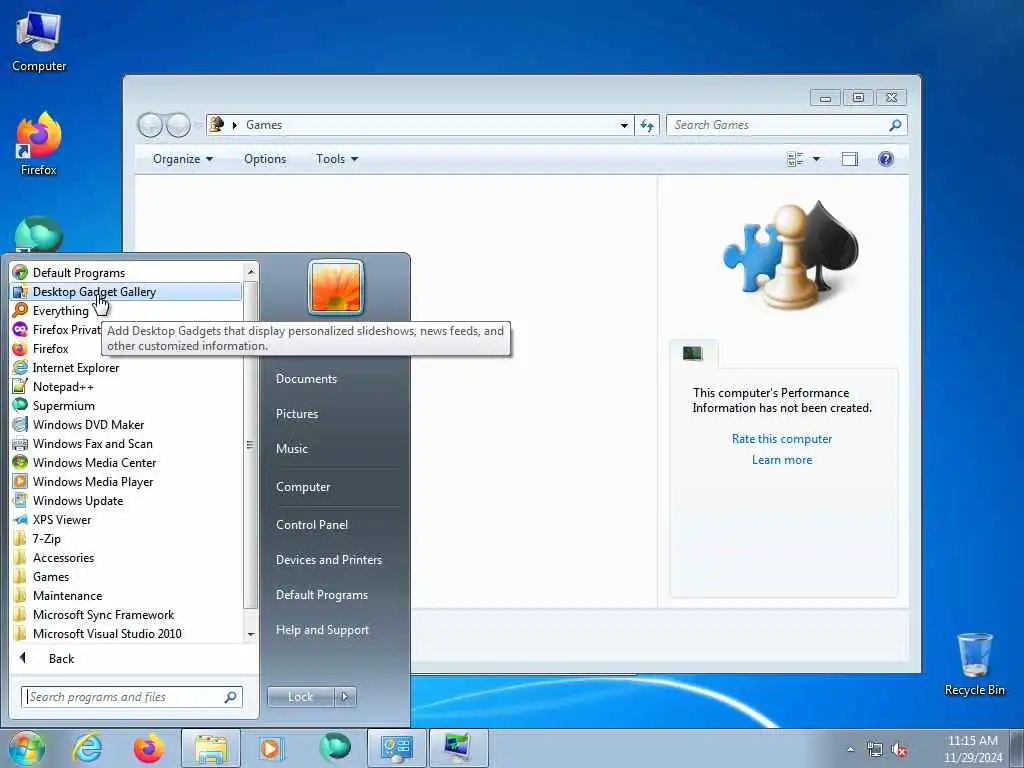Open Pictures from Start menu

297,413
